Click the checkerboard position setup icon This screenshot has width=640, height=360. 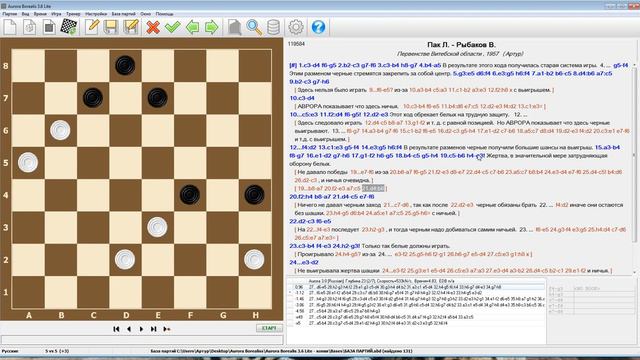pos(69,27)
